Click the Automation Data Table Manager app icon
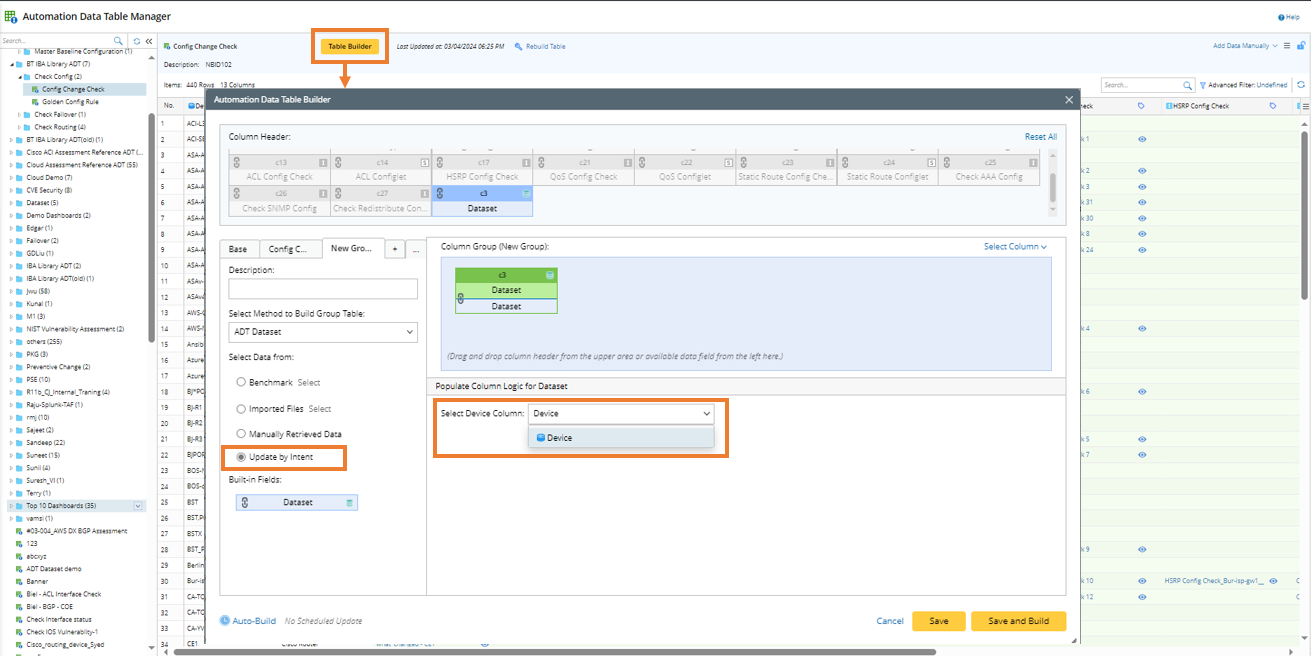Image resolution: width=1311 pixels, height=658 pixels. tap(10, 16)
